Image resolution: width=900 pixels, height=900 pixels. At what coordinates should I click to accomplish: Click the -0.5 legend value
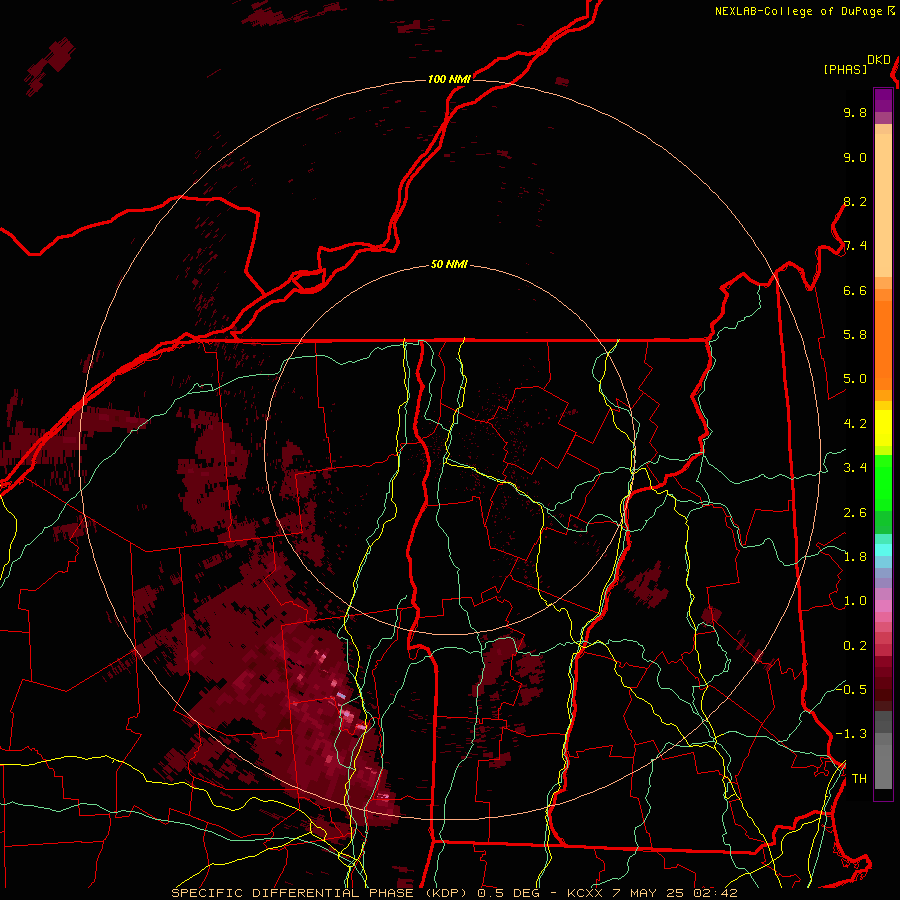(851, 689)
